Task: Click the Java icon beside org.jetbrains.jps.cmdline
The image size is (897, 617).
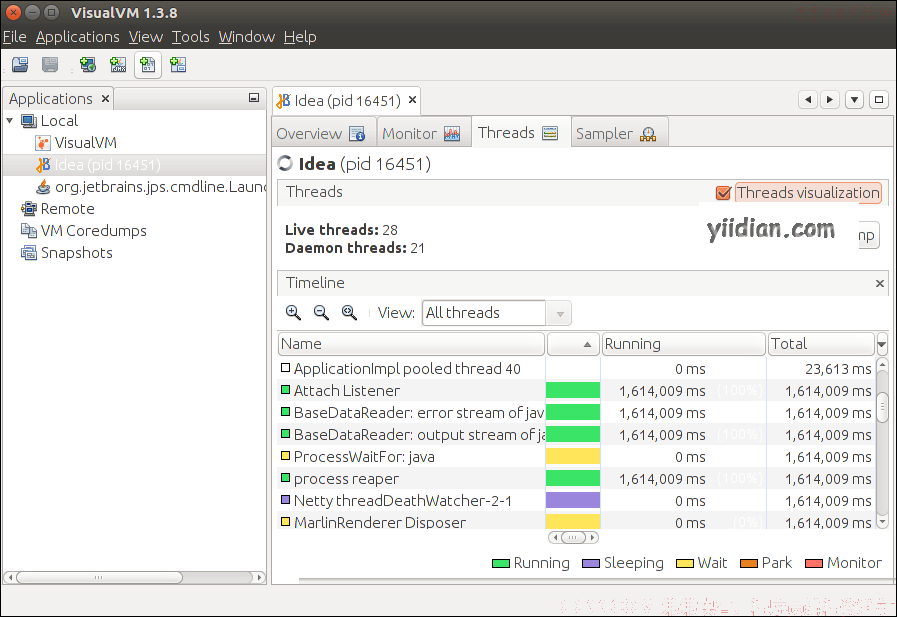Action: click(x=43, y=187)
